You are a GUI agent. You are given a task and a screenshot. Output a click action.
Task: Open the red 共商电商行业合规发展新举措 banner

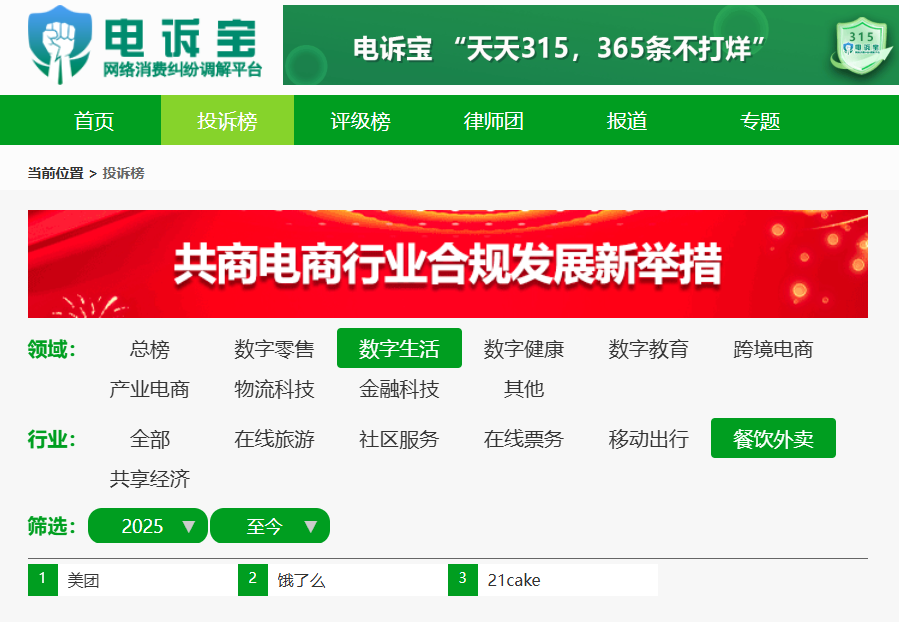[448, 264]
